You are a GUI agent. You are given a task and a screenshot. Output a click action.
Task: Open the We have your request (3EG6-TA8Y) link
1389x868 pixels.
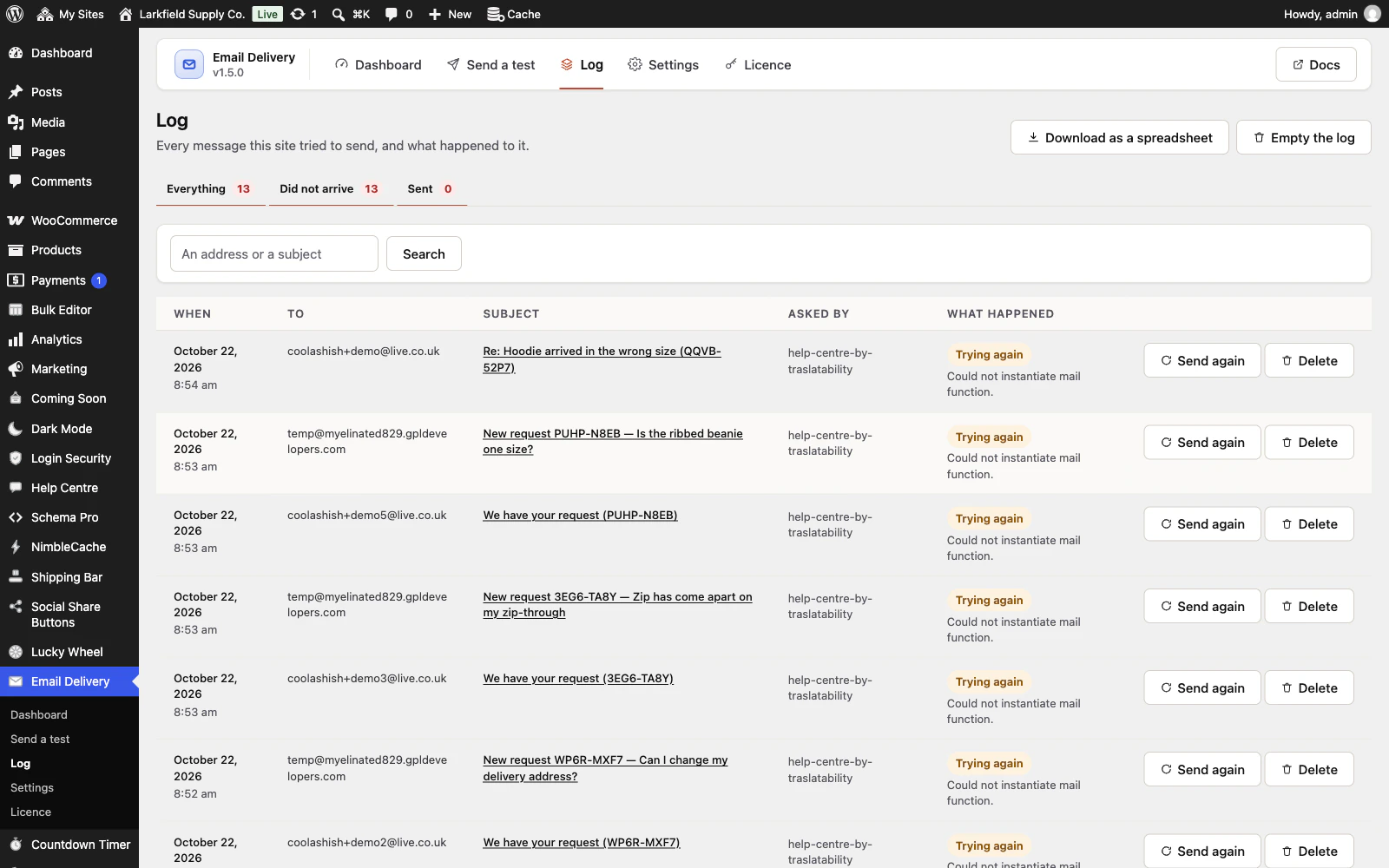[x=578, y=679]
